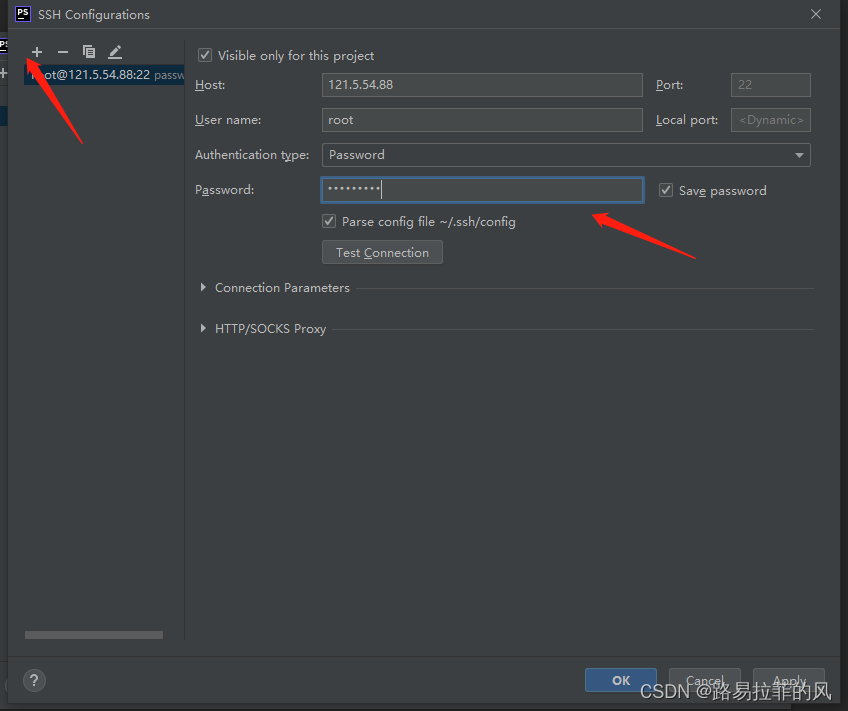Viewport: 848px width, 711px height.
Task: Confirm with the OK button
Action: click(621, 680)
